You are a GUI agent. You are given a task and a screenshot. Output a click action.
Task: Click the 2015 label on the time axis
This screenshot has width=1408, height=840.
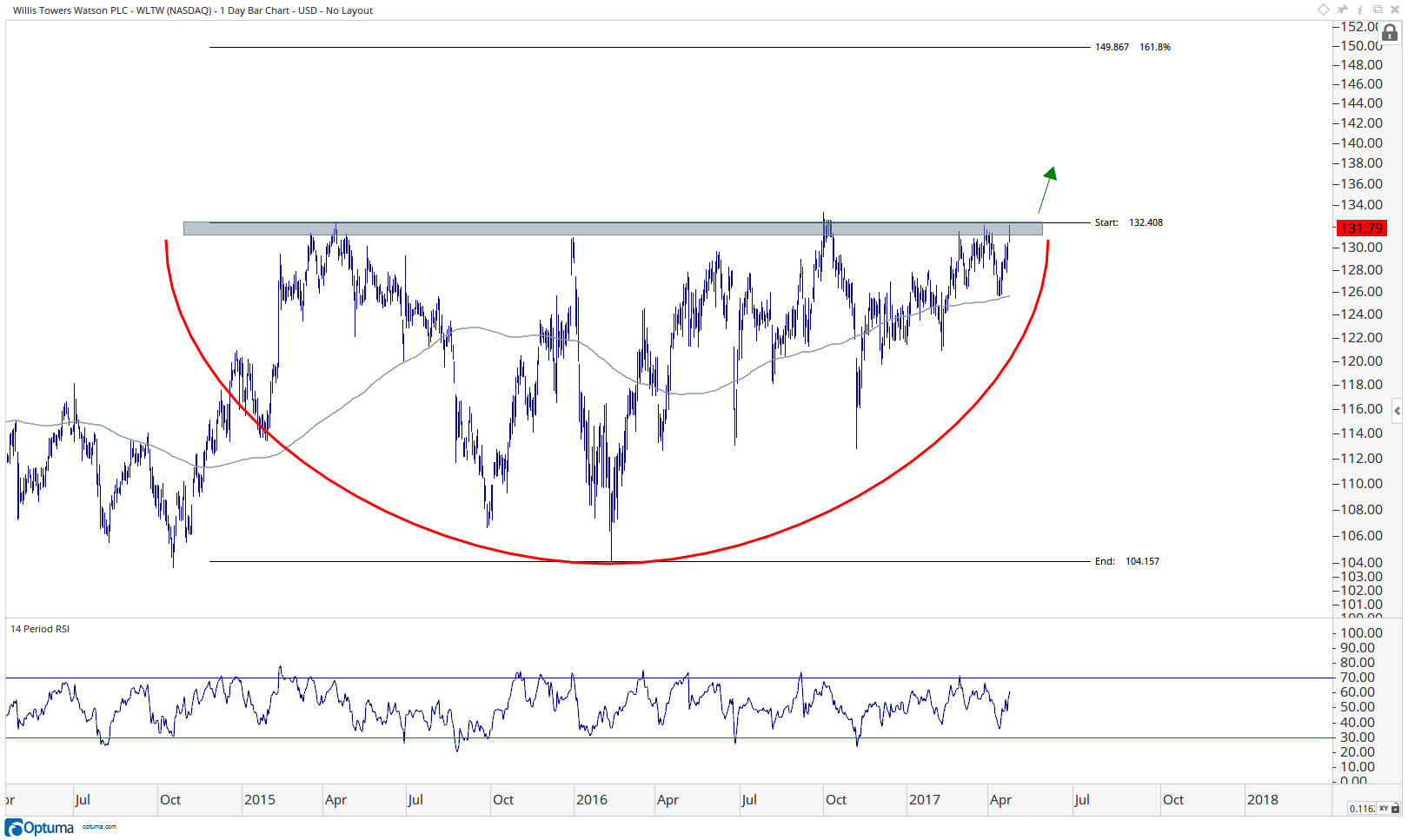click(x=260, y=800)
